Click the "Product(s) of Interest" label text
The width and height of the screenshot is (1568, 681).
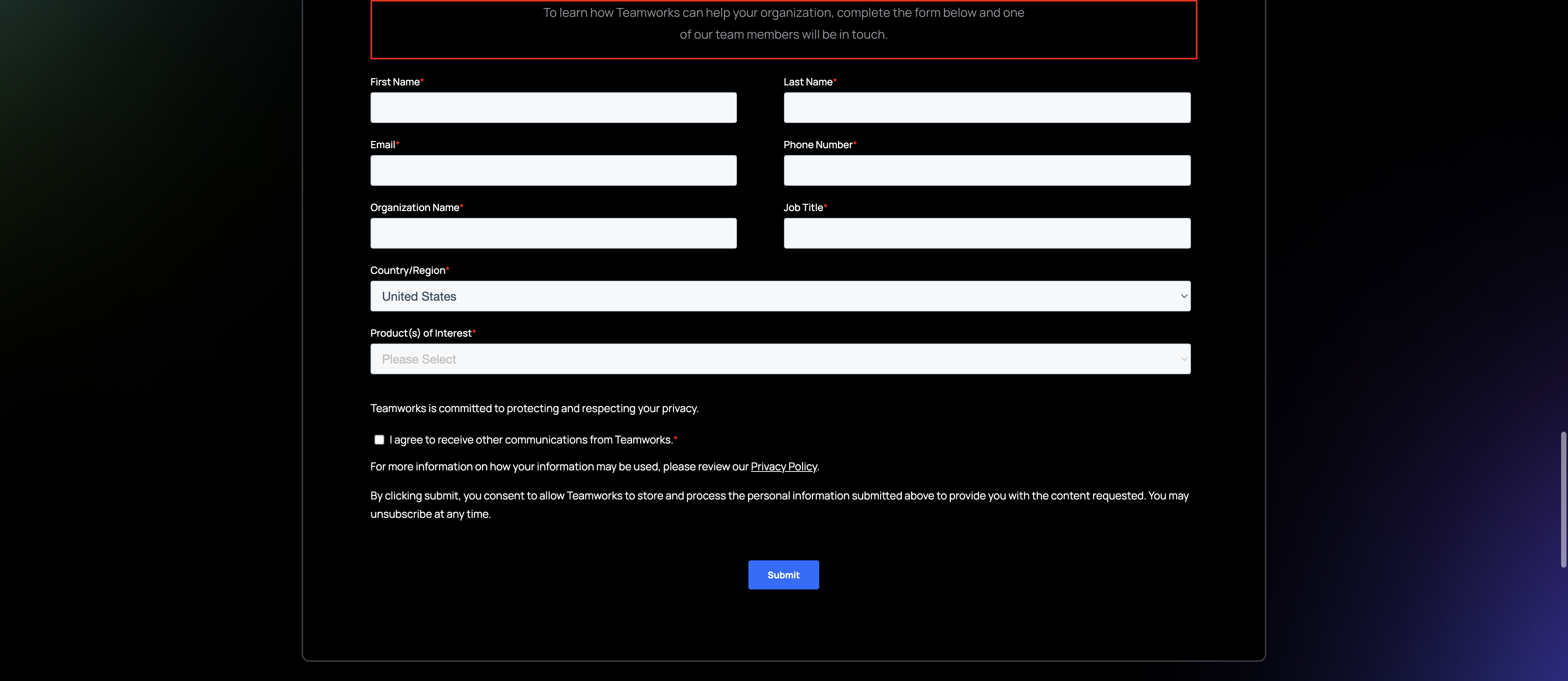pos(421,333)
